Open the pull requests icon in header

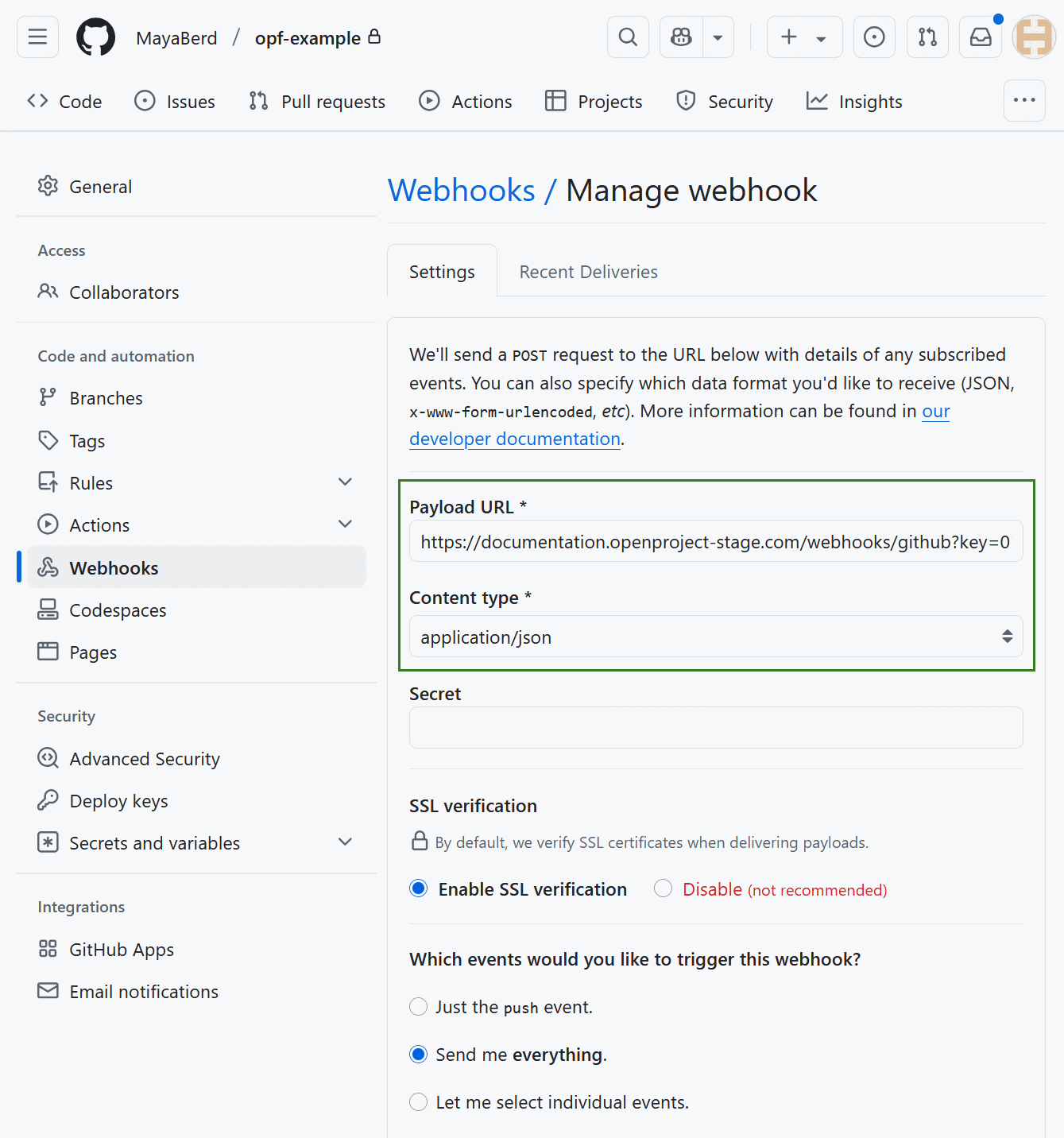tap(927, 37)
